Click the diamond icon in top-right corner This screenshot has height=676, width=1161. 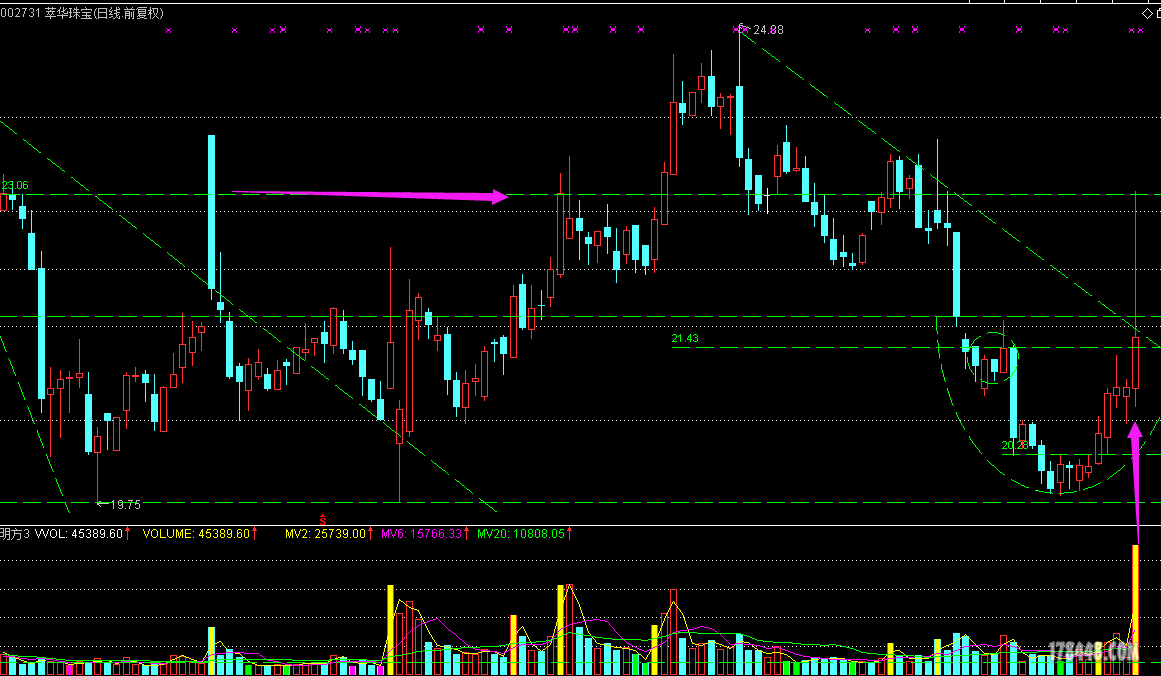point(1146,13)
